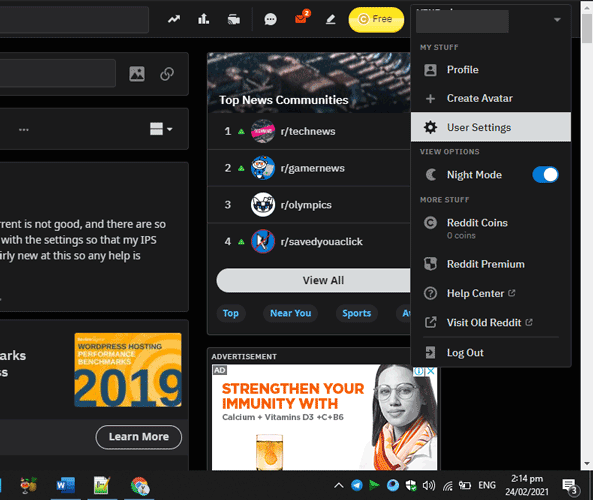Select the Sports category pill

(357, 313)
